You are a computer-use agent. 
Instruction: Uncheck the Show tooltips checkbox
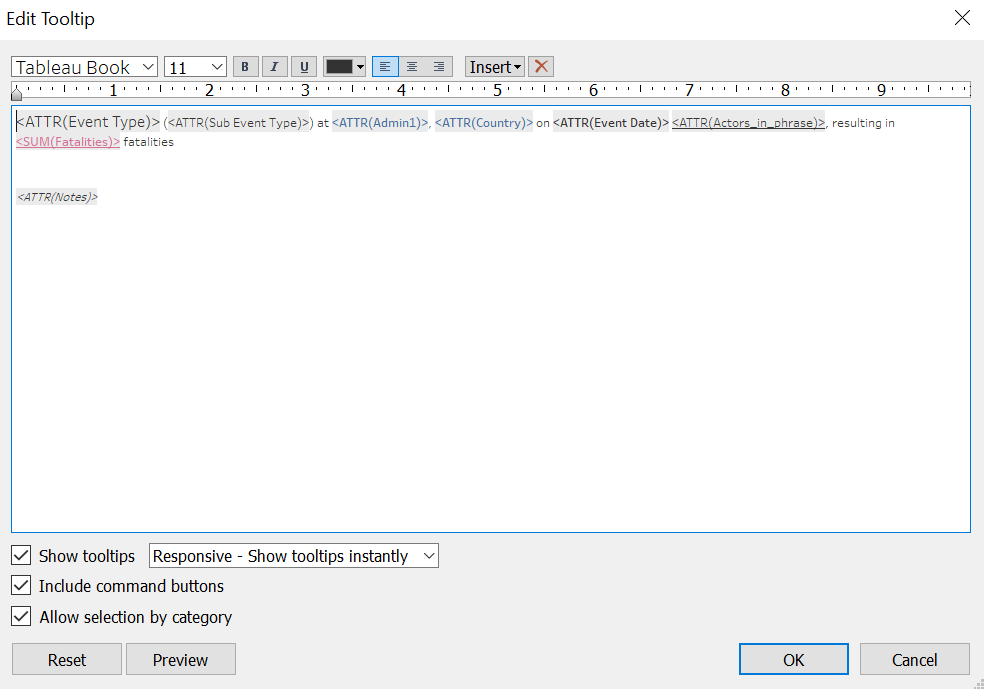pos(20,555)
